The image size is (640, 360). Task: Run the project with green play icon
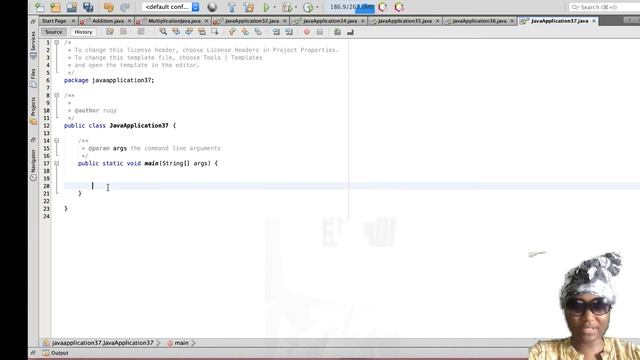point(266,7)
